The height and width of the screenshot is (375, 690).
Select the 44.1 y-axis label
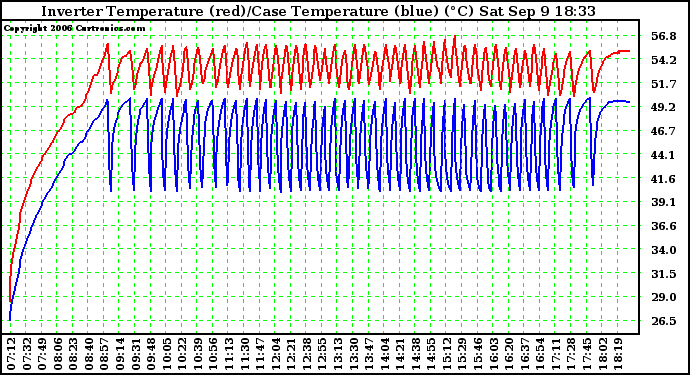click(x=664, y=155)
